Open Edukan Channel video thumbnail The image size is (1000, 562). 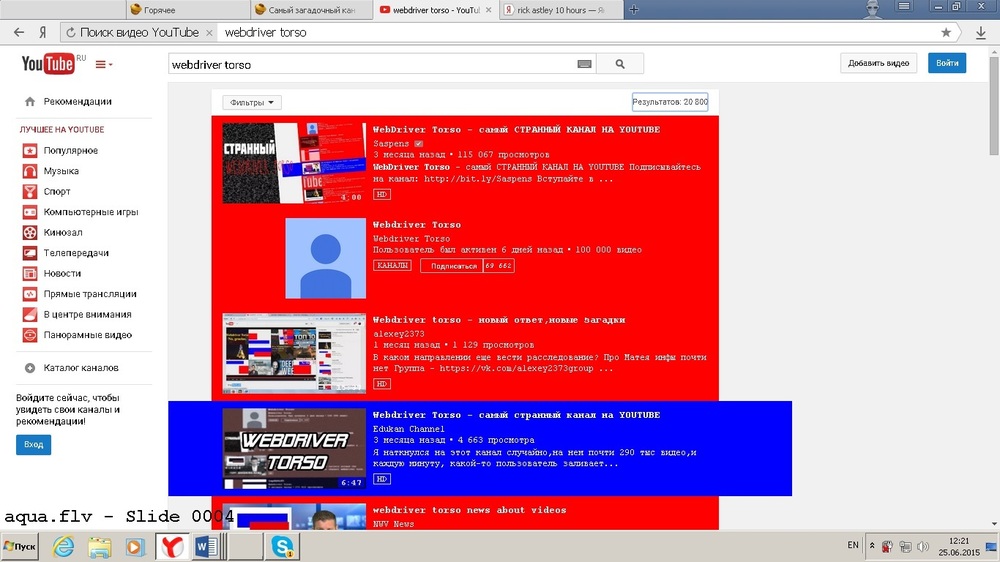point(294,448)
